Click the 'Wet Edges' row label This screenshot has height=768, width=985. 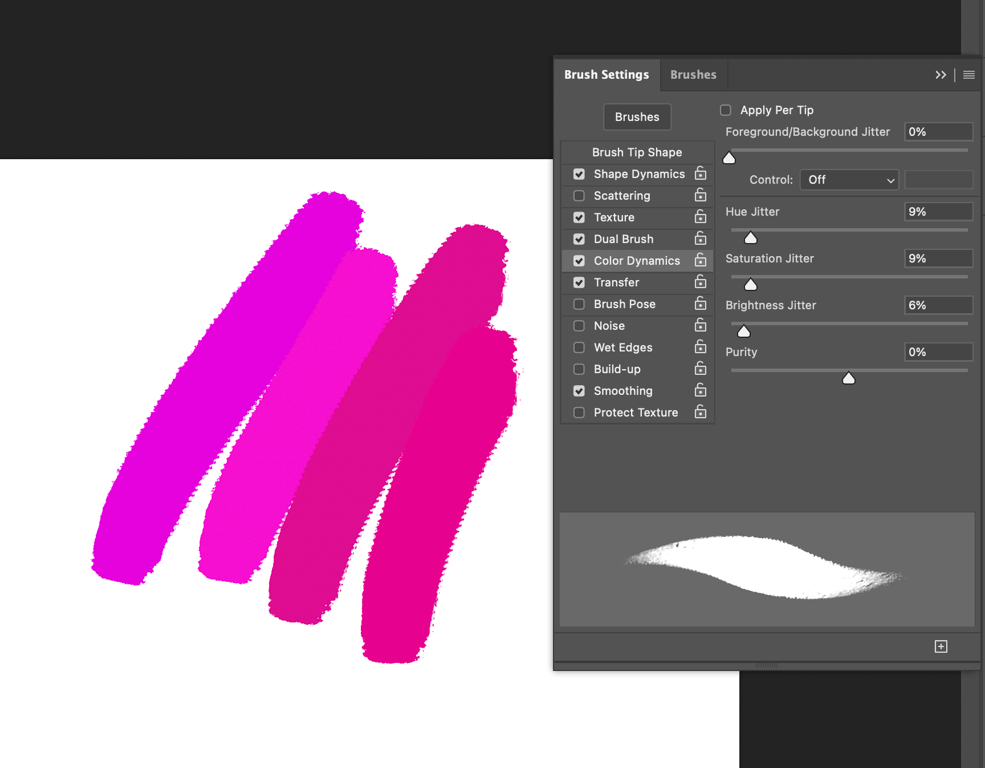(x=623, y=347)
